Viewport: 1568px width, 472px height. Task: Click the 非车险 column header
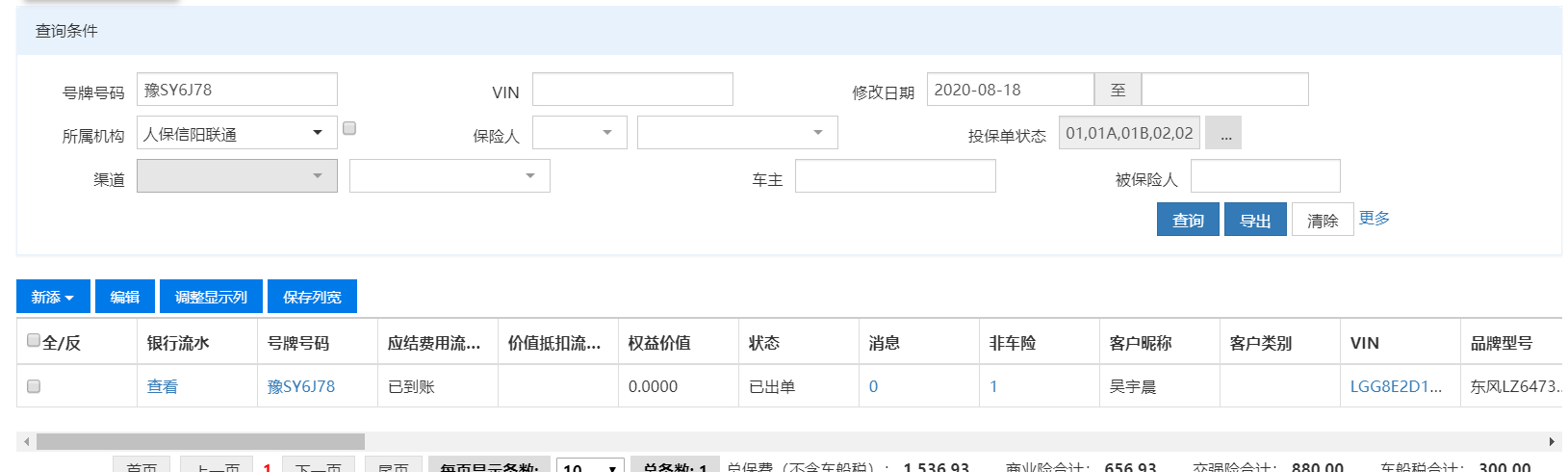pos(1040,342)
